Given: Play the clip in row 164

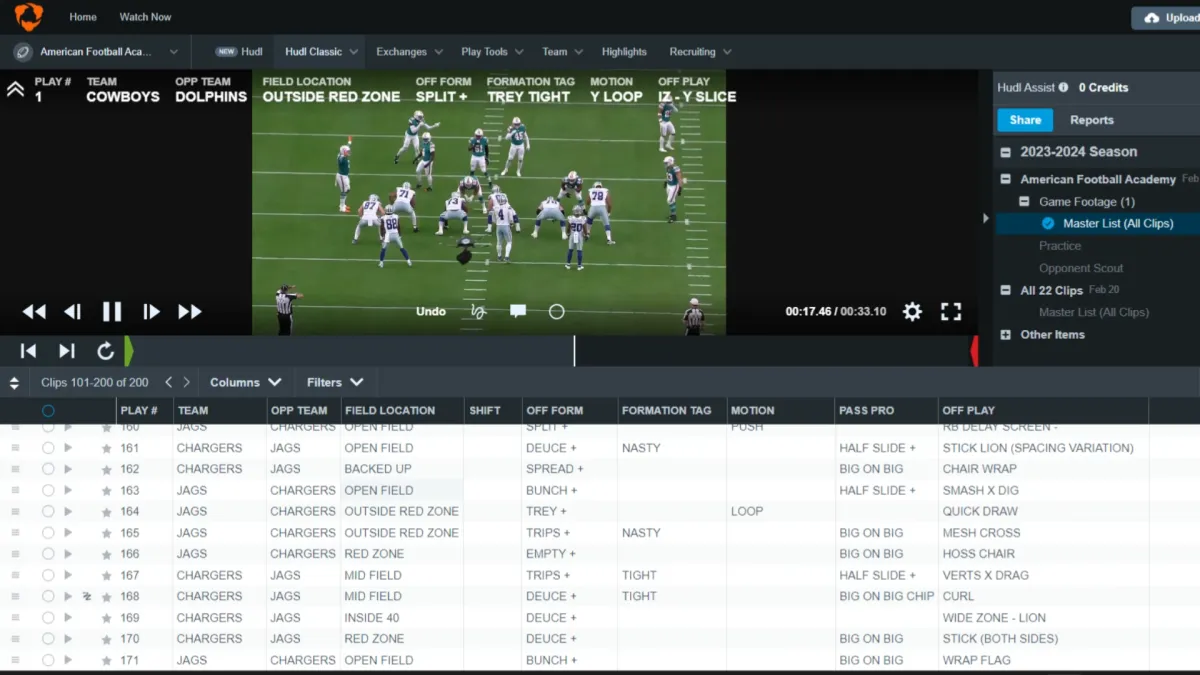Looking at the screenshot, I should point(68,511).
